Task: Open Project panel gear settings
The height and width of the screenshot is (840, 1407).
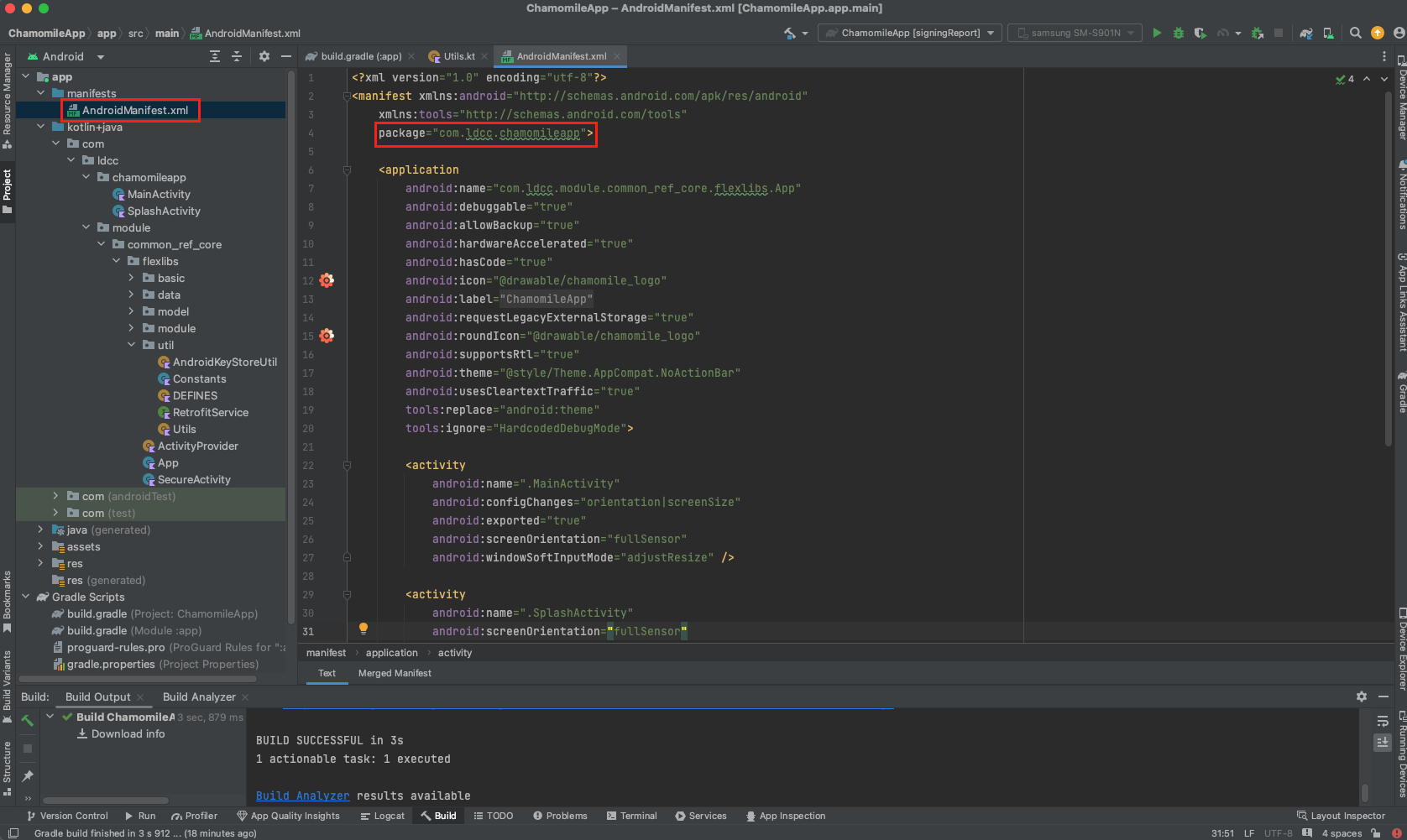Action: coord(264,56)
